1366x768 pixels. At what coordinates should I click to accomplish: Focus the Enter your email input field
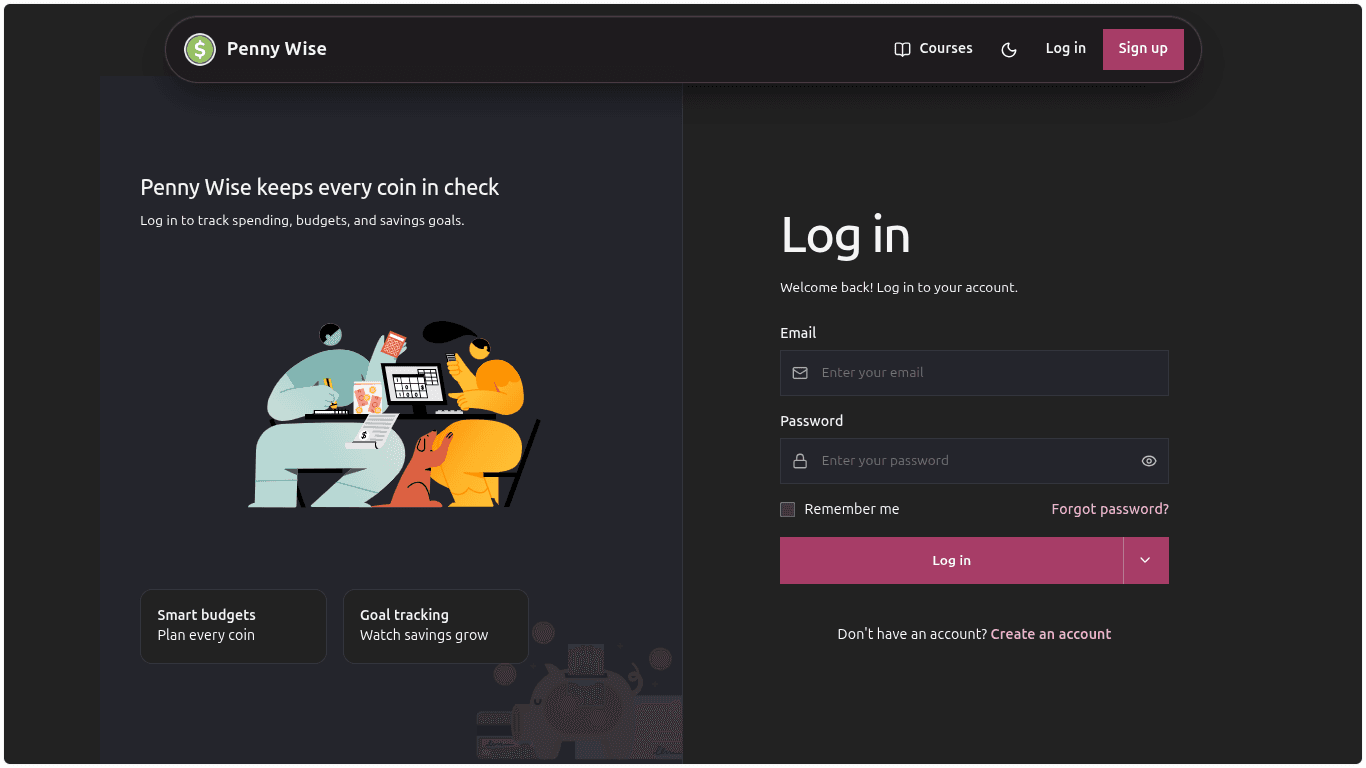pos(974,373)
